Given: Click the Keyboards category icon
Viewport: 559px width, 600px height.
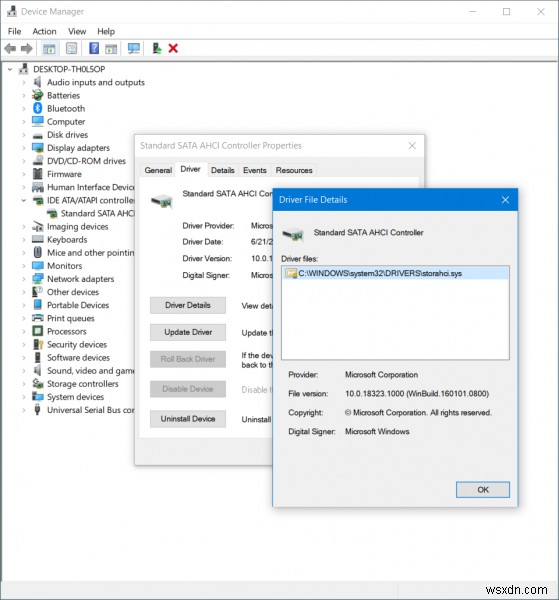Looking at the screenshot, I should (x=38, y=240).
